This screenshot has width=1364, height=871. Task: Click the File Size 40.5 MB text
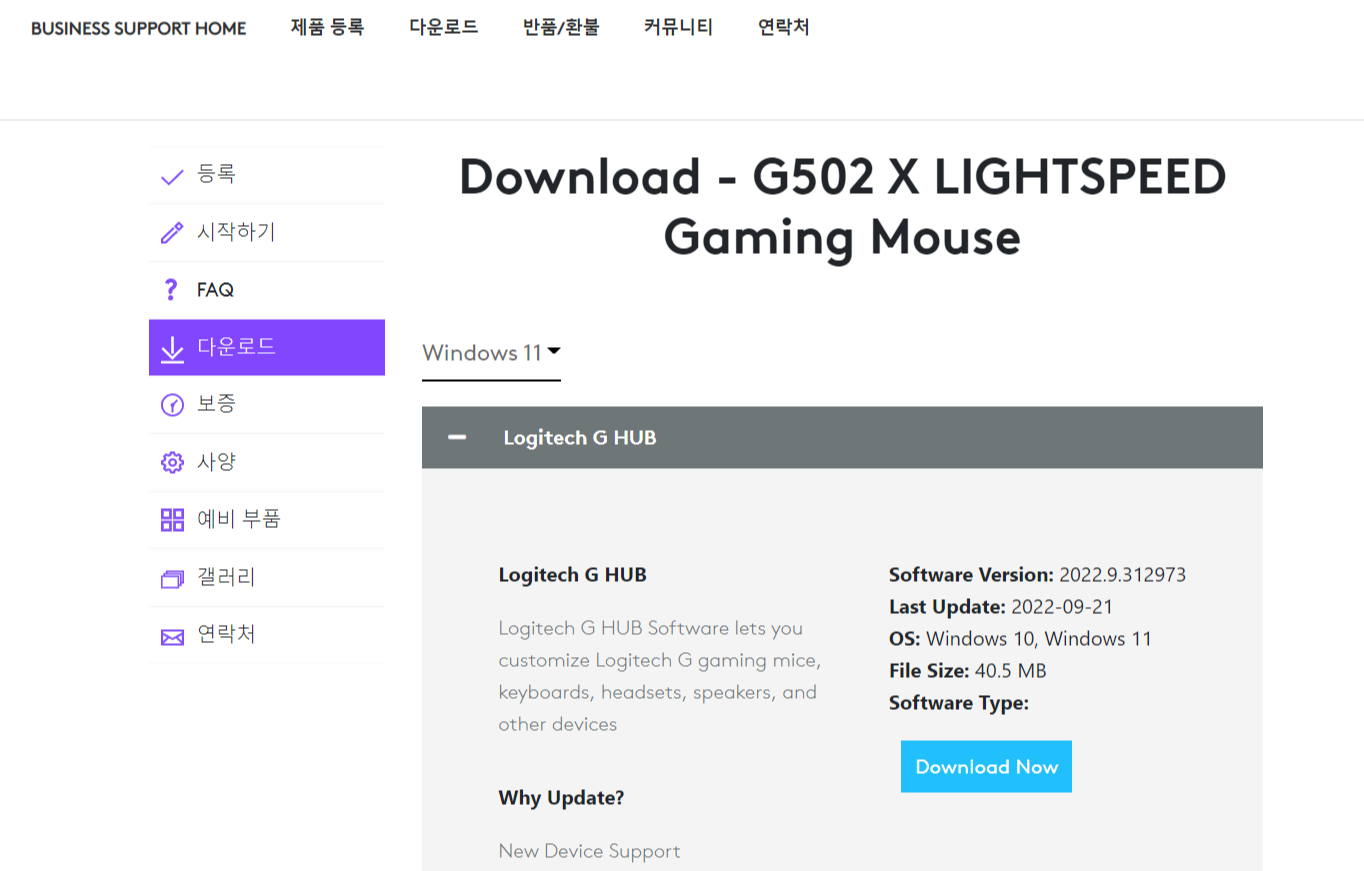click(x=967, y=671)
